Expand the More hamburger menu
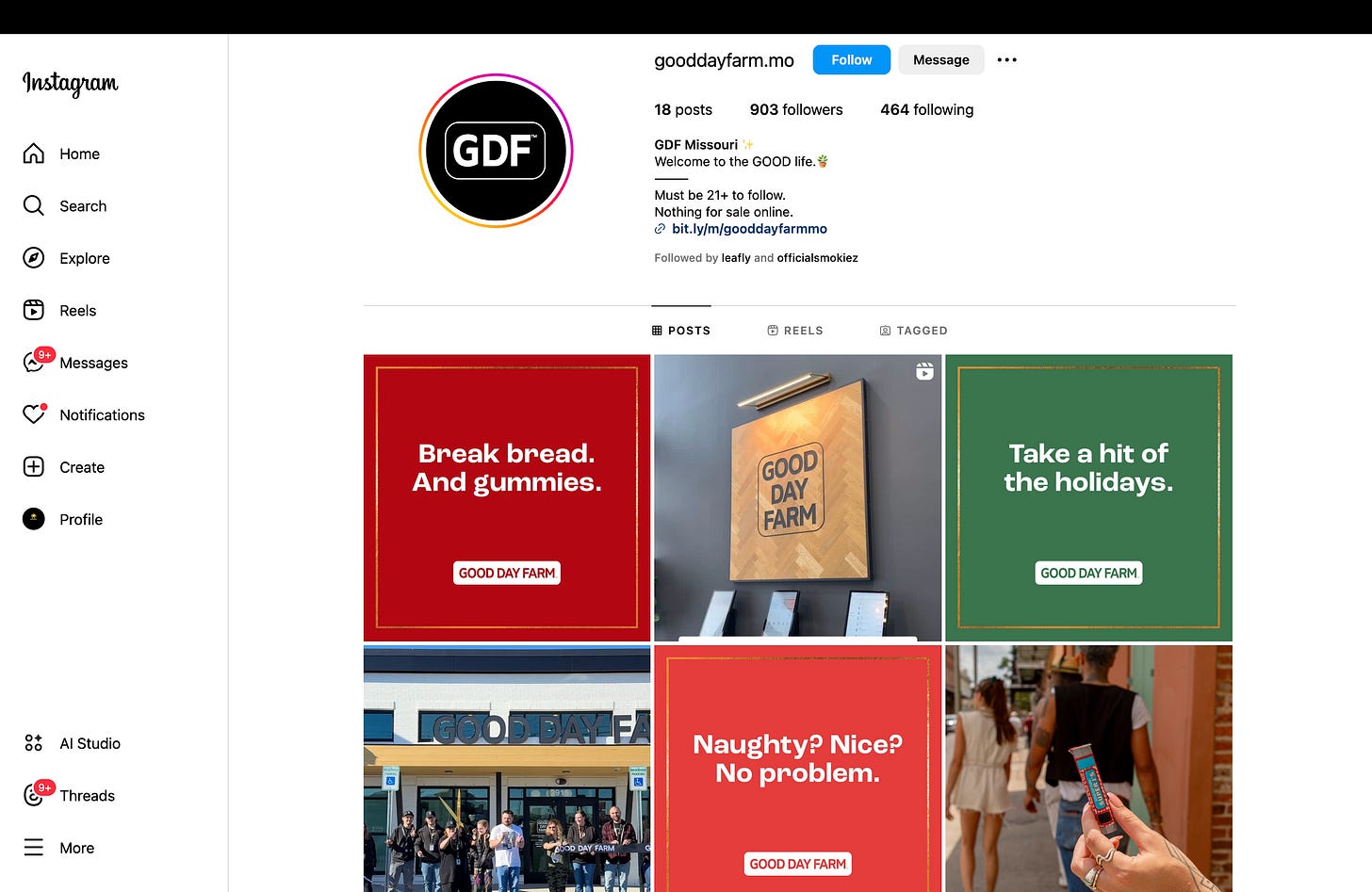Viewport: 1372px width, 892px height. (x=34, y=848)
